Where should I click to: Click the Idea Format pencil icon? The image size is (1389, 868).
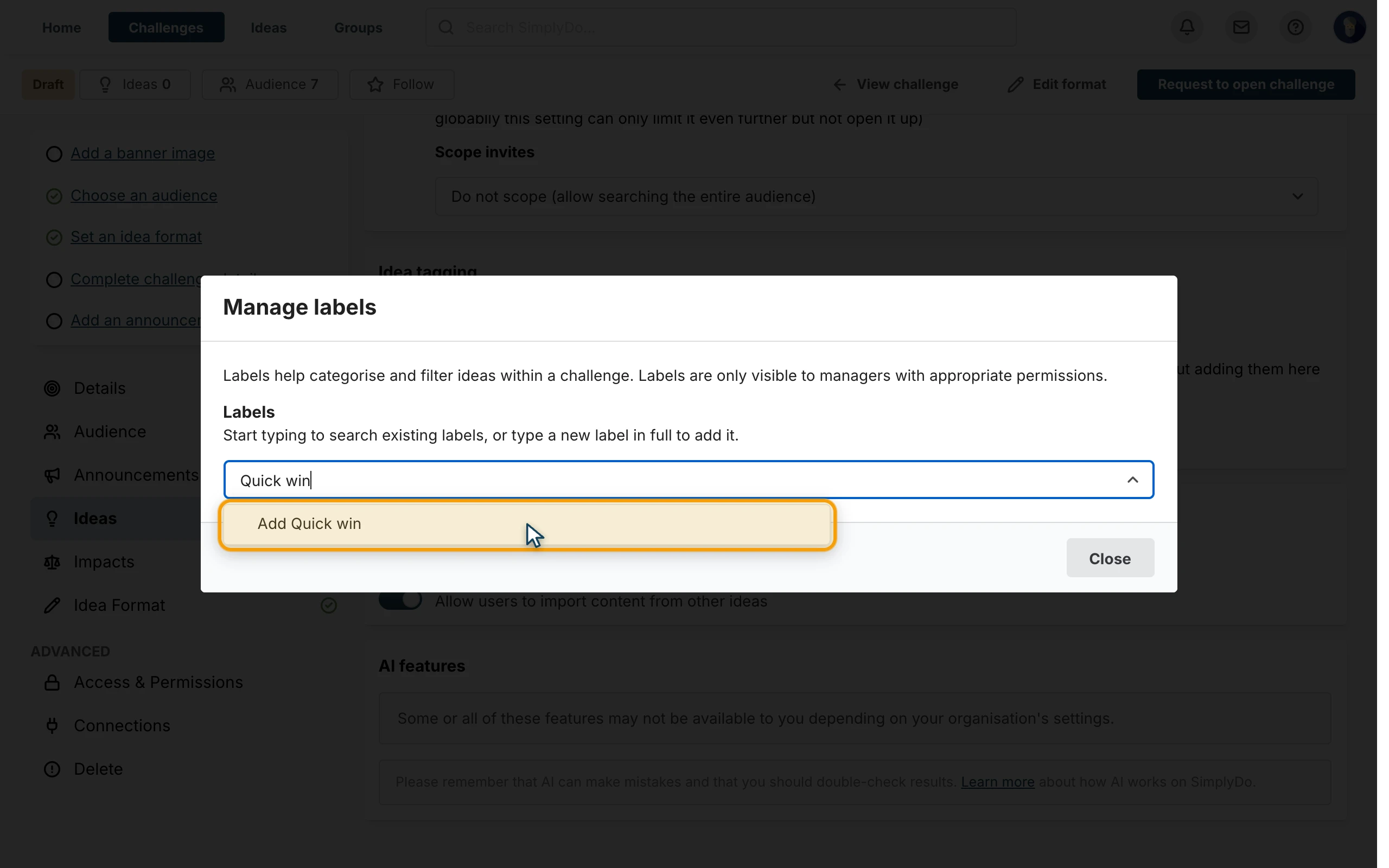(x=52, y=605)
